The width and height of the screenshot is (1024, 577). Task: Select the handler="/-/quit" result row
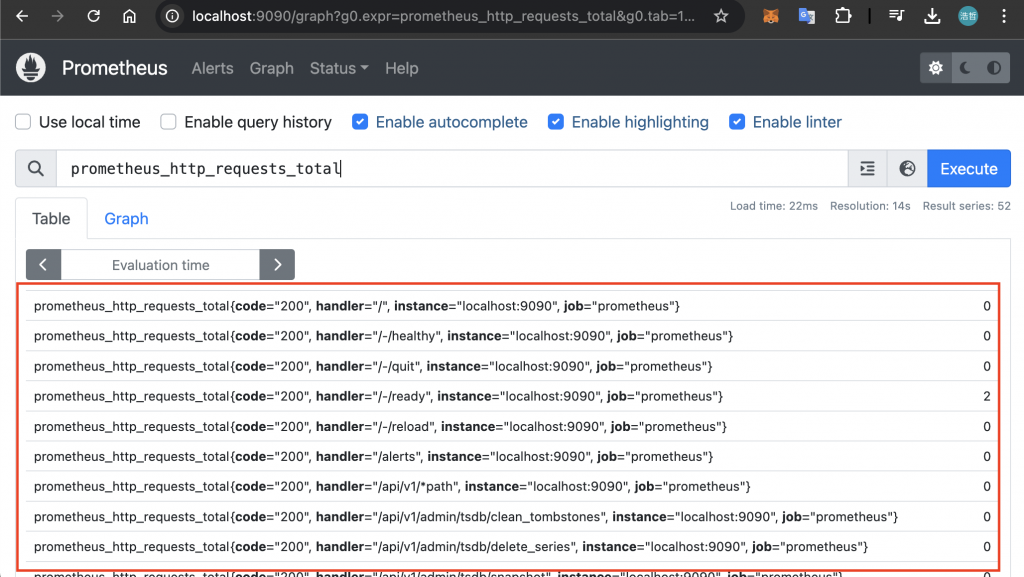512,366
